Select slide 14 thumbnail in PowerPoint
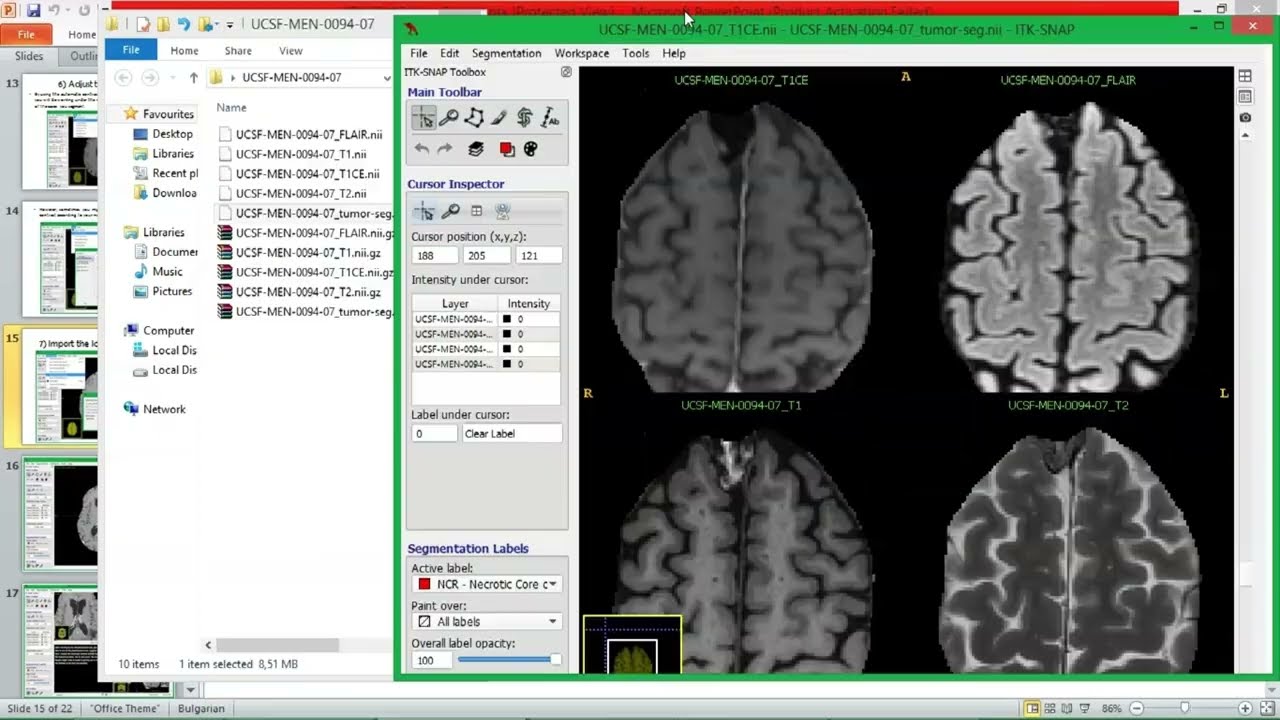 pos(59,259)
